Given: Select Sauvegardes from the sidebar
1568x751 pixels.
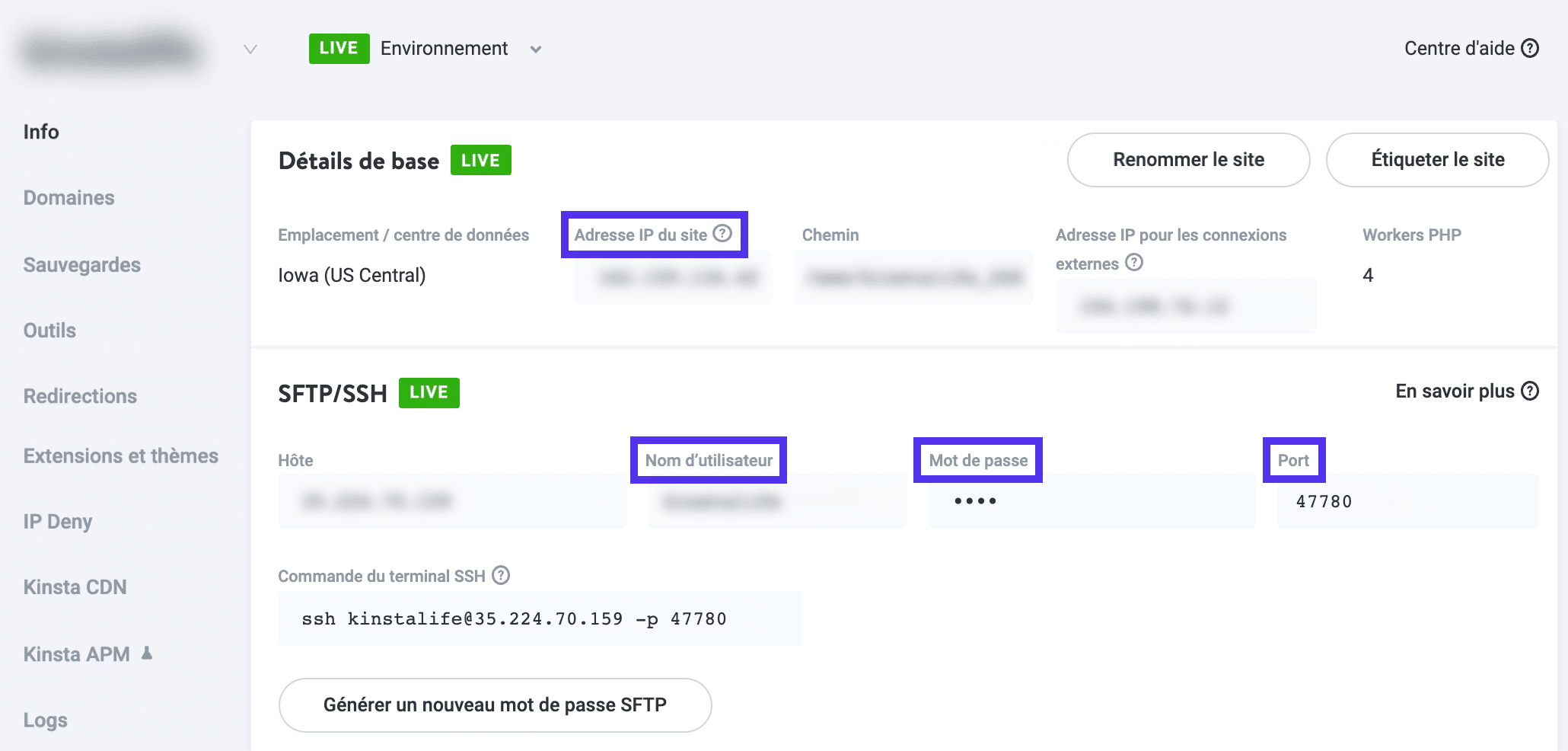Looking at the screenshot, I should [82, 264].
